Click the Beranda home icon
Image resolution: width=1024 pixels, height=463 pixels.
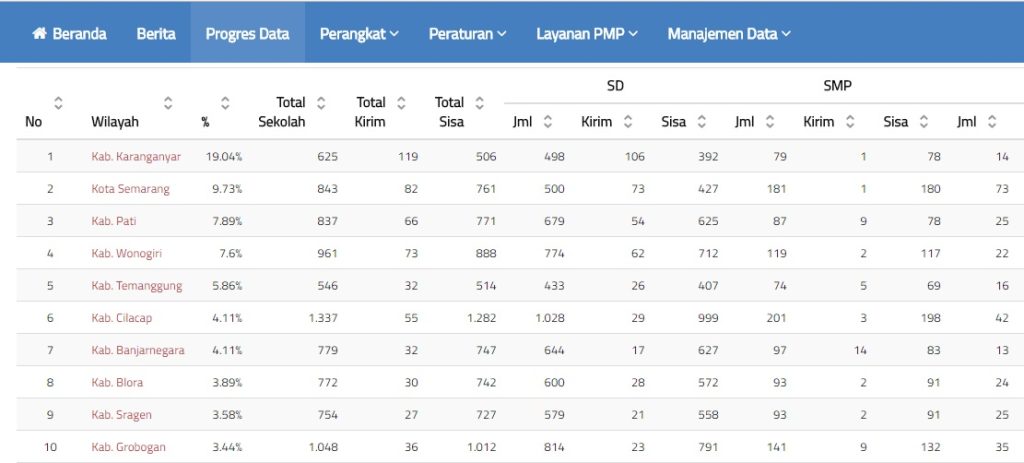click(40, 34)
